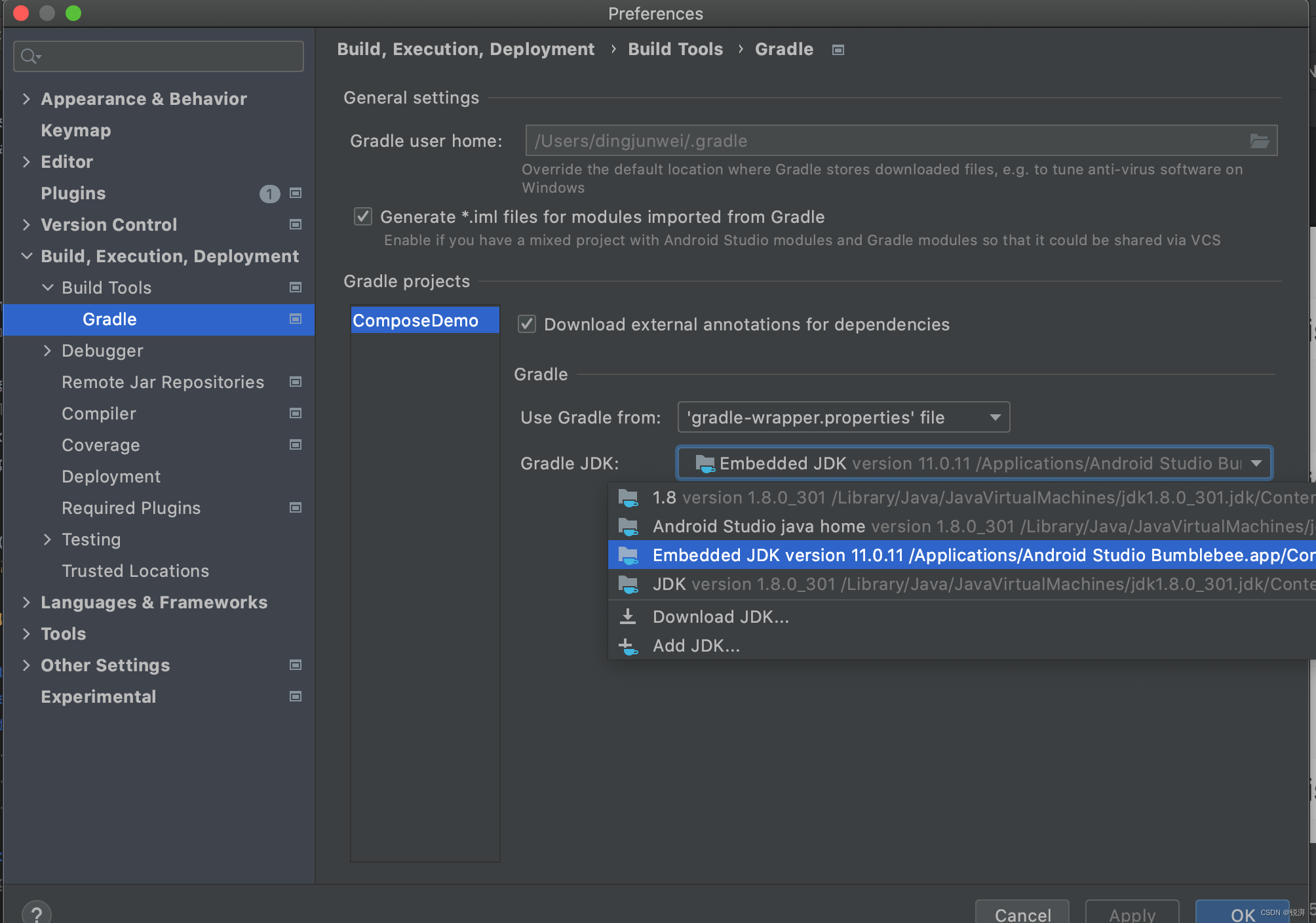Expand the Languages & Frameworks tree node
Viewport: 1316px width, 923px height.
click(x=26, y=602)
